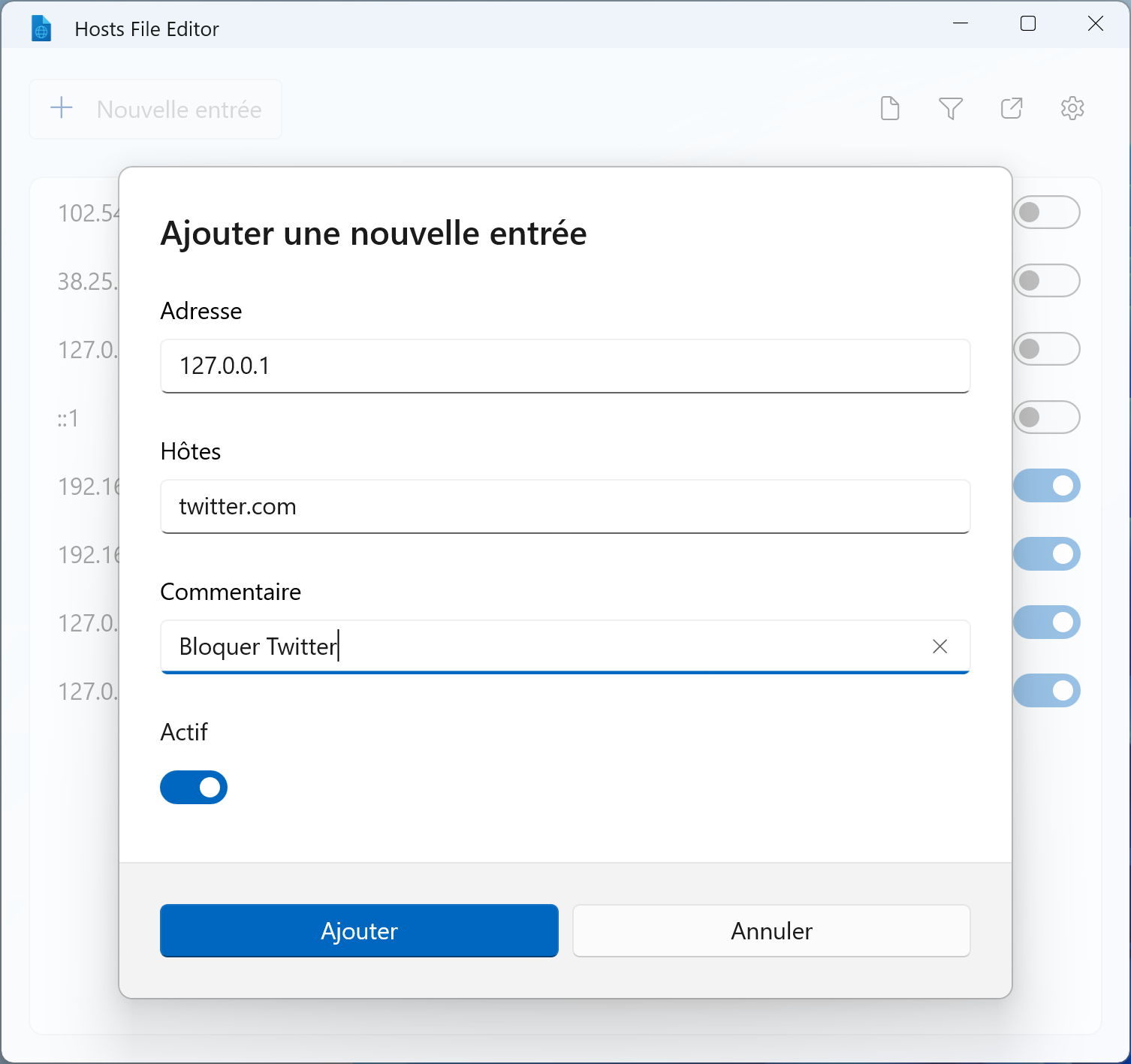Open settings with the gear icon

[1072, 108]
